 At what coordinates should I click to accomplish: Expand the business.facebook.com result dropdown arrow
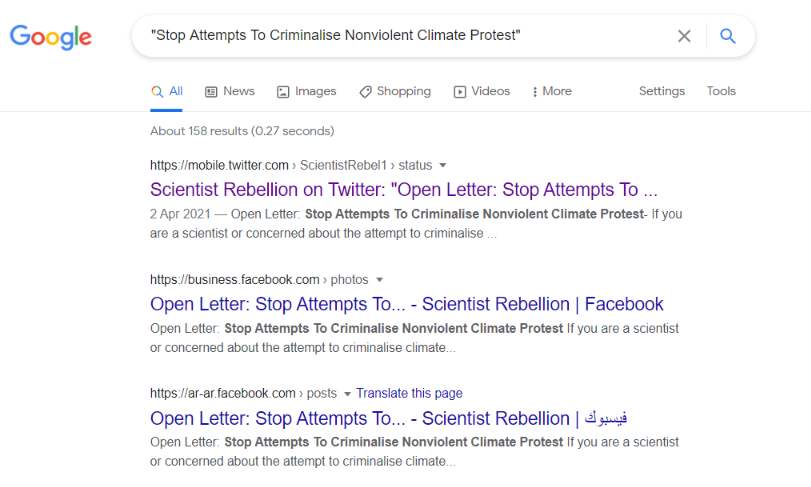379,280
